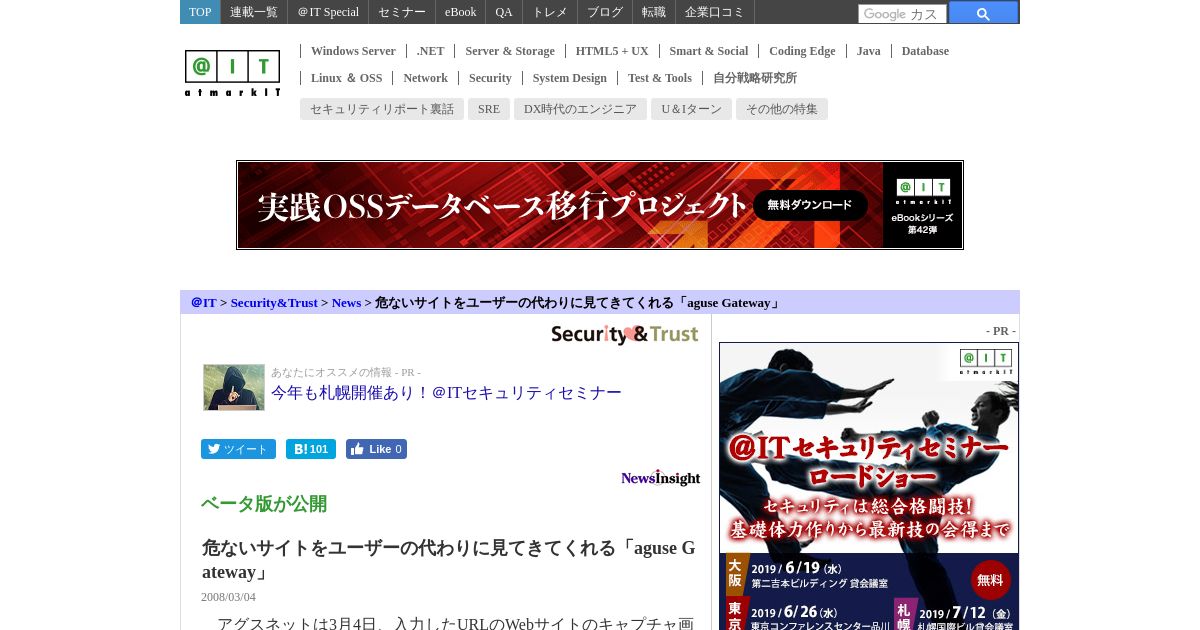Click the @ITセキュリティセミナー ロードショー side ad
Image resolution: width=1200 pixels, height=630 pixels.
[x=869, y=486]
